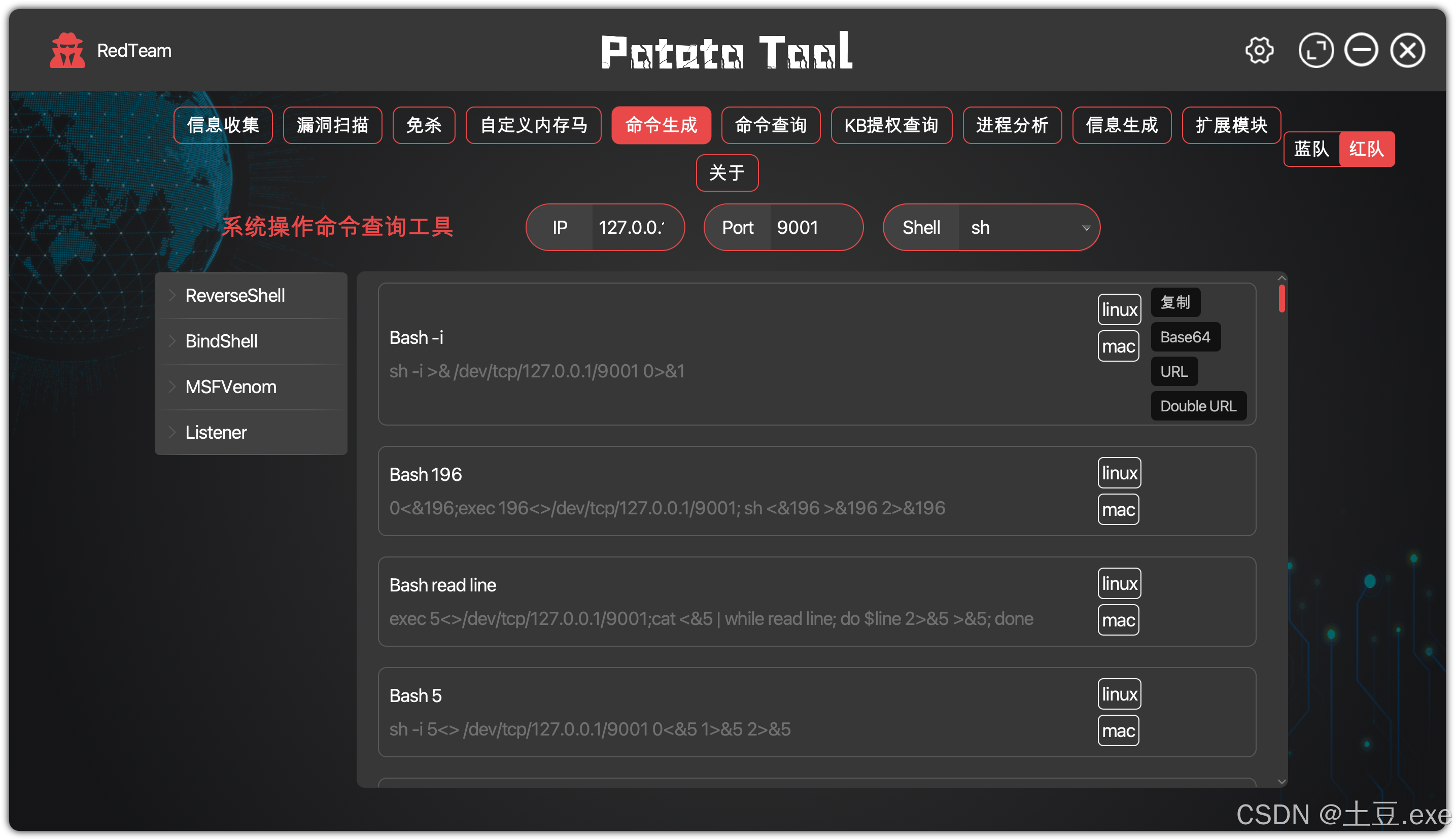Switch to 红队 red team mode
This screenshot has width=1455, height=840.
click(1366, 150)
